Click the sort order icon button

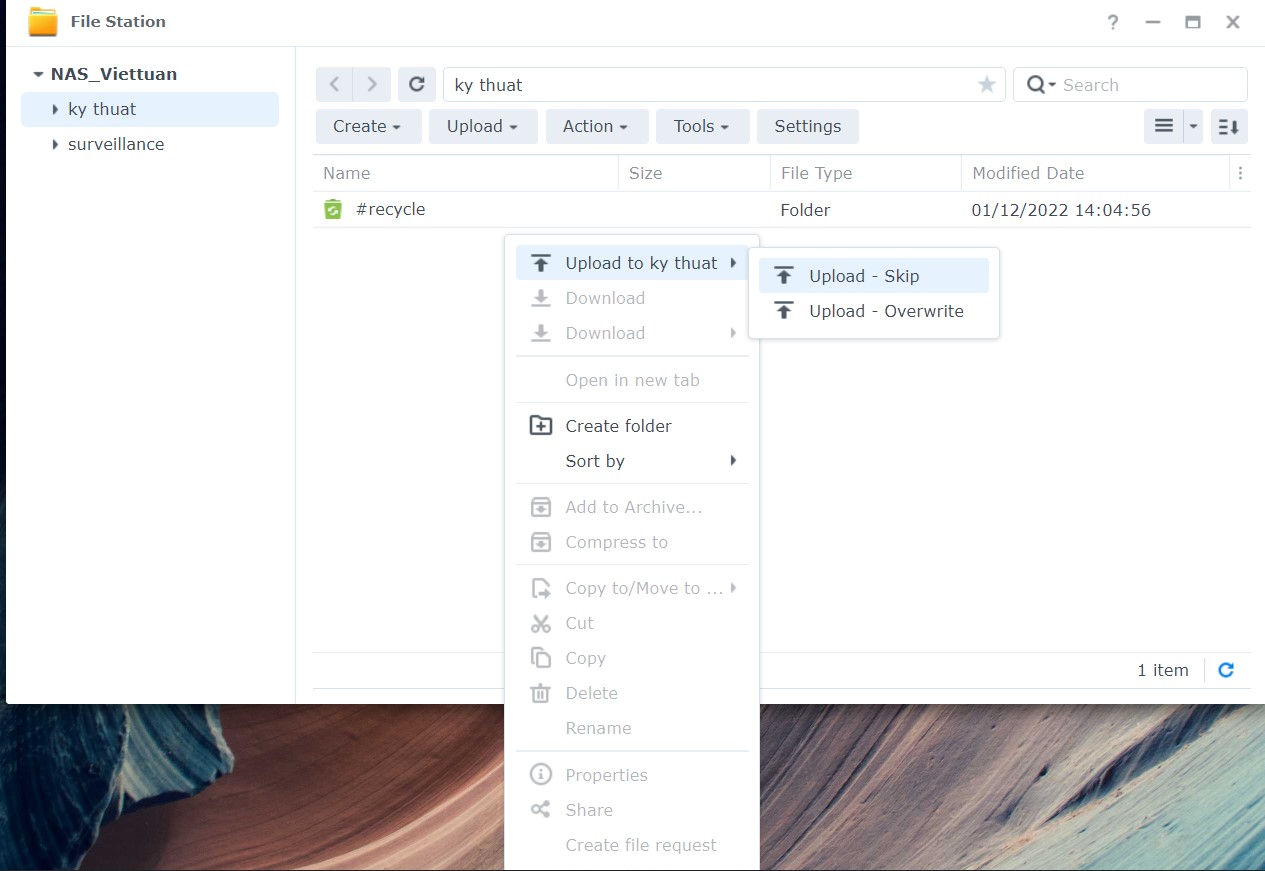[1229, 126]
